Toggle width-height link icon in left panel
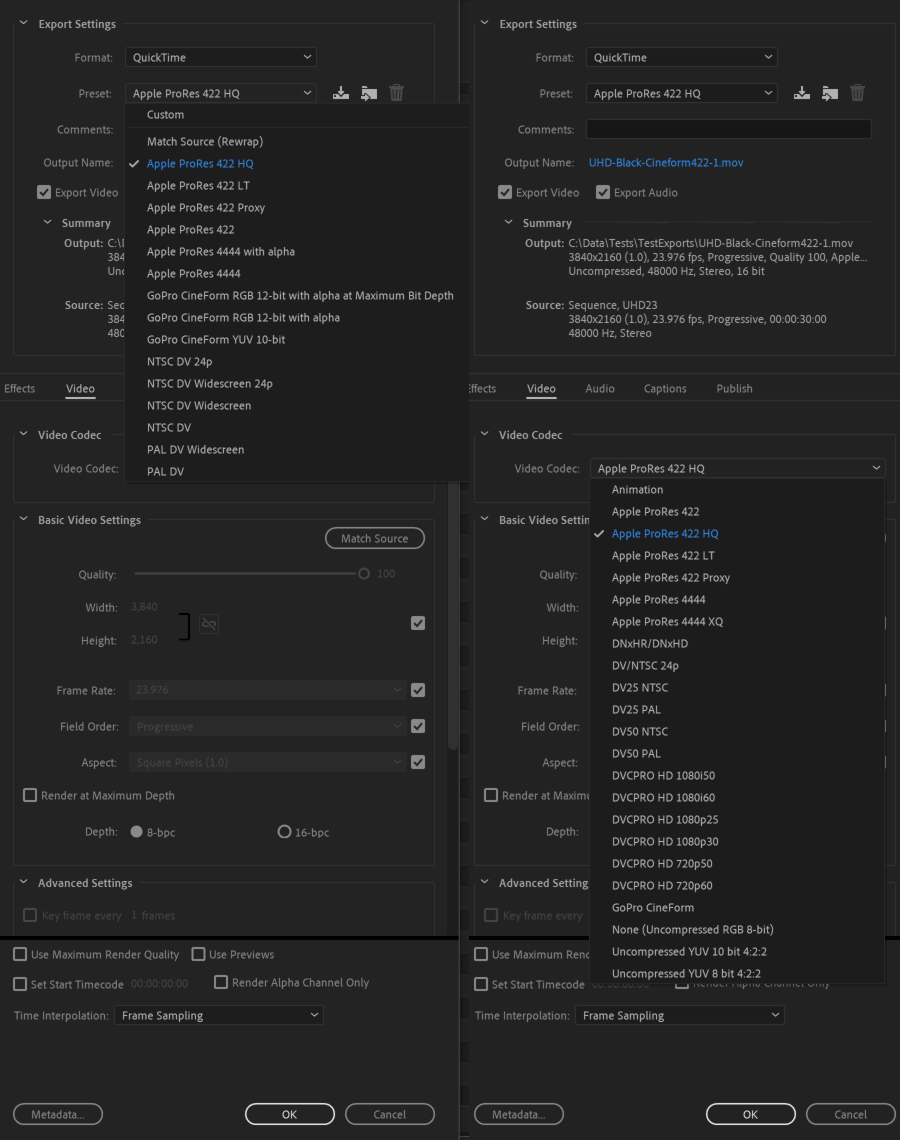The height and width of the screenshot is (1140, 900). (x=209, y=624)
